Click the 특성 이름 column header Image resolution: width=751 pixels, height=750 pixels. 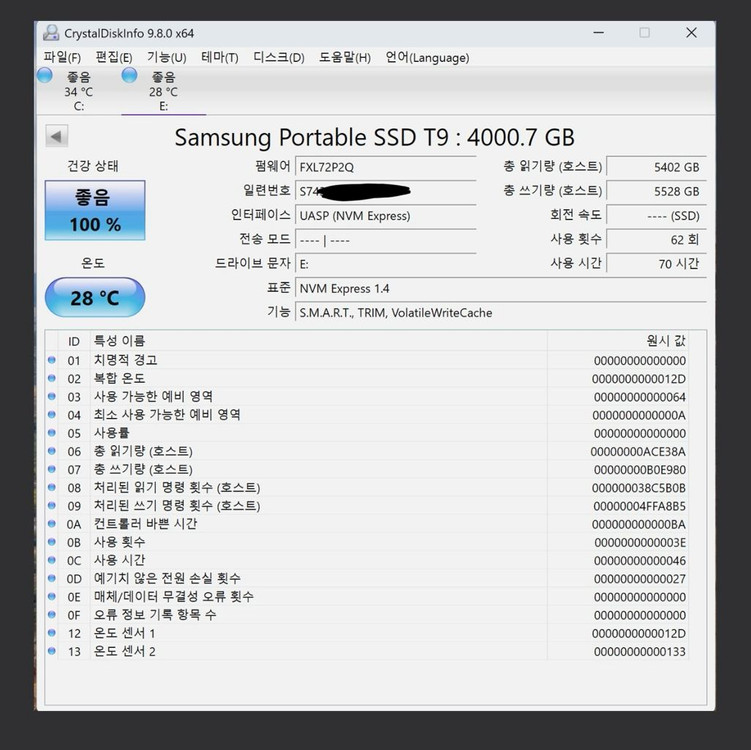click(319, 341)
